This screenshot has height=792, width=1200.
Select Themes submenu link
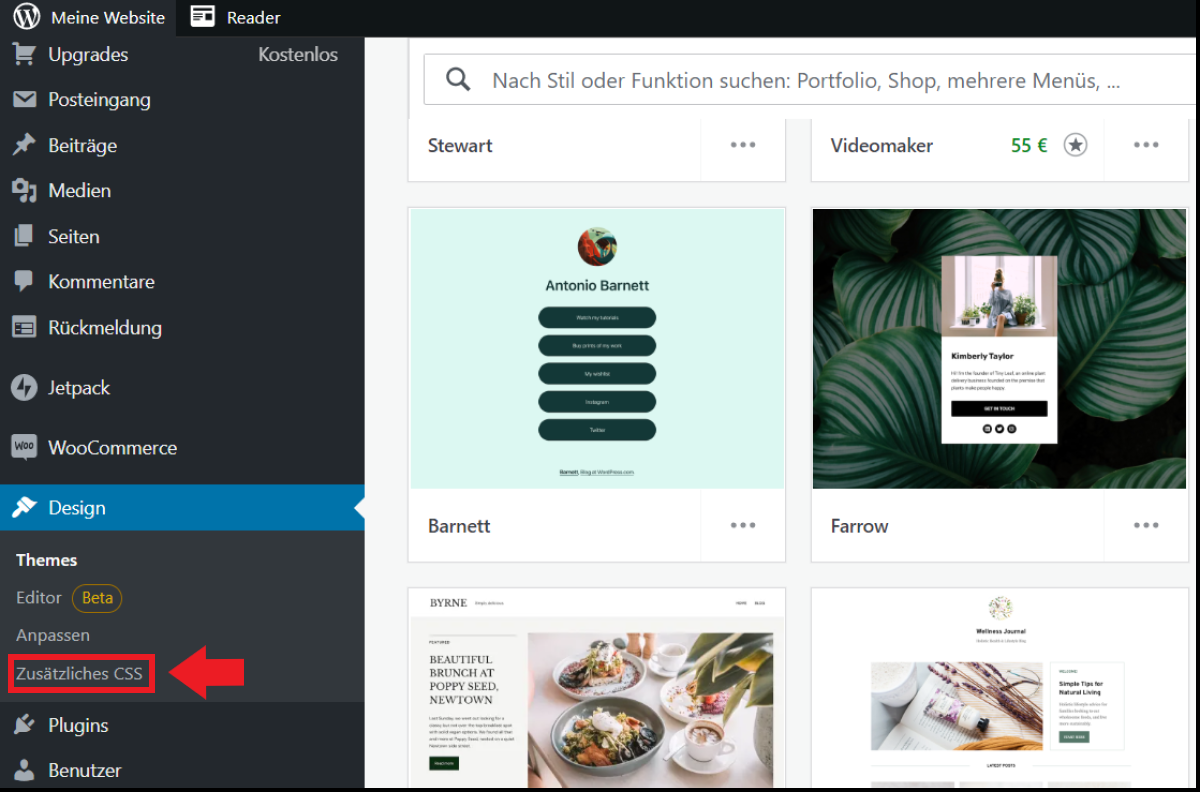46,560
